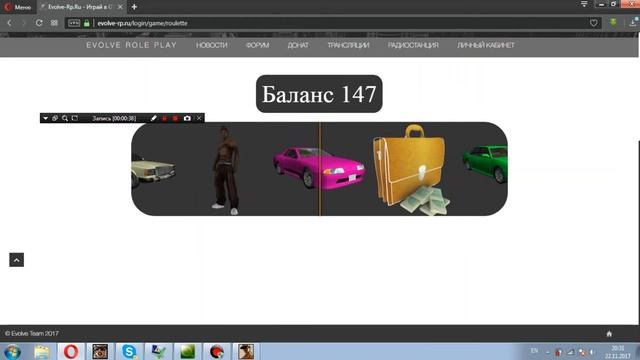Image resolution: width=640 pixels, height=360 pixels.
Task: Open the Skype taskbar icon
Action: [x=129, y=351]
